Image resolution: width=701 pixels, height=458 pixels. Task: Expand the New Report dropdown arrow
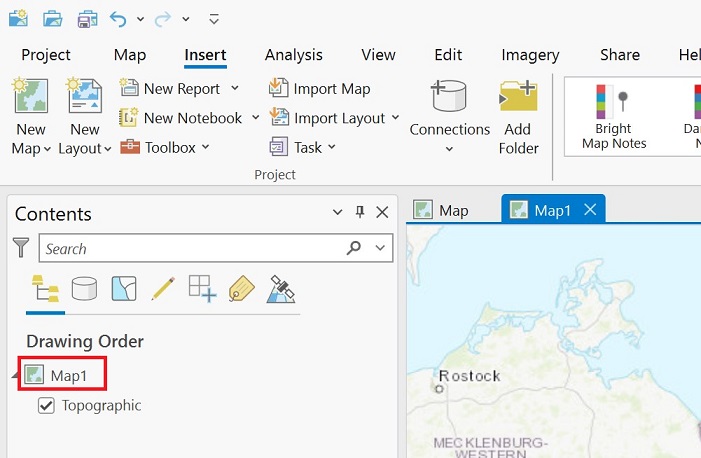(235, 88)
